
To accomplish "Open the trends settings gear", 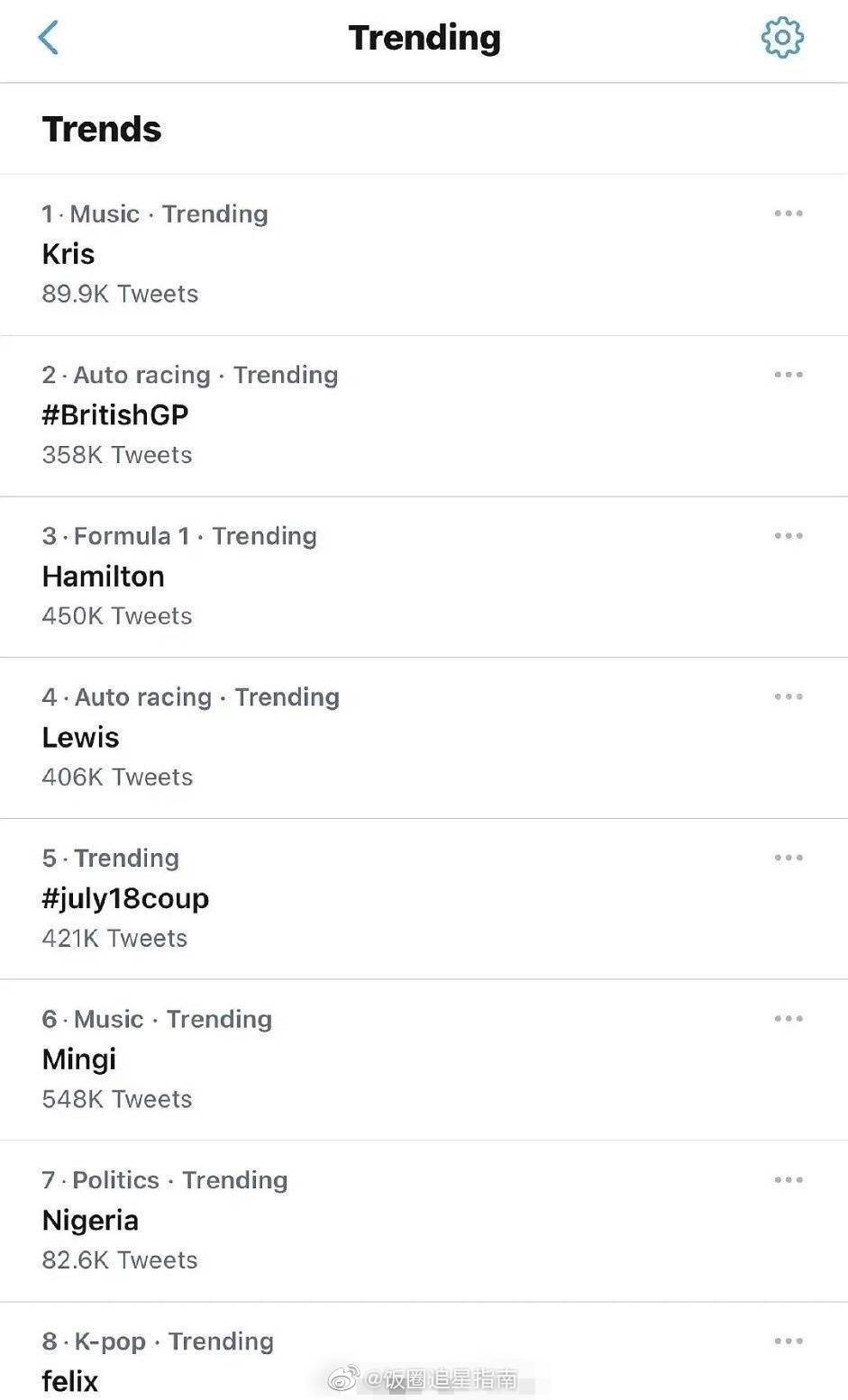I will coord(781,38).
